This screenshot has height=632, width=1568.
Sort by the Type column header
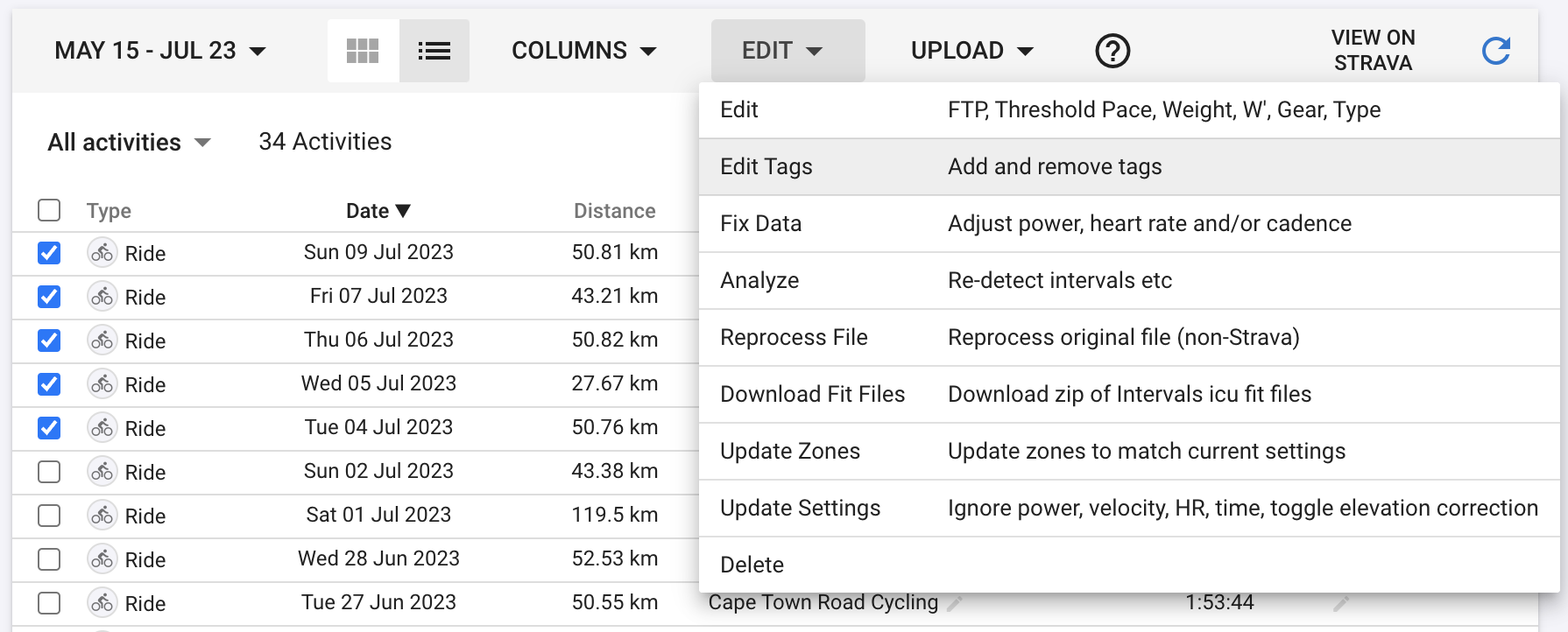coord(109,211)
